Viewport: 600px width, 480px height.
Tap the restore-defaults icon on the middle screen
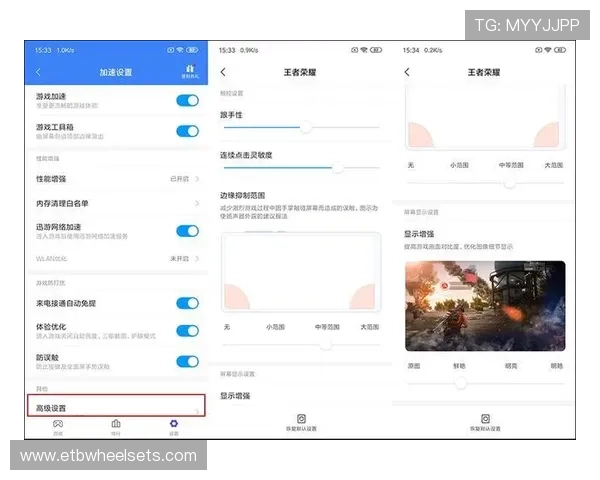coord(301,418)
